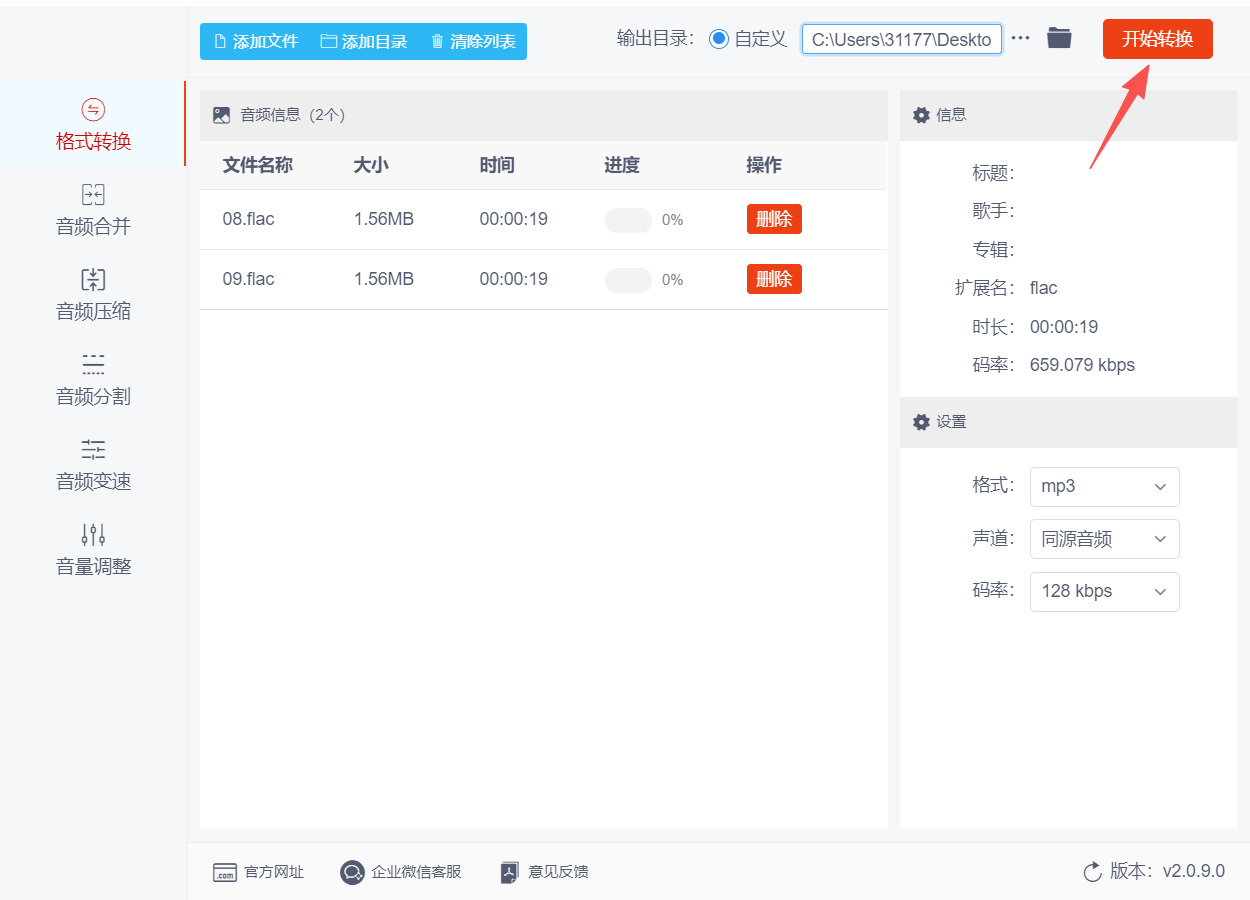1250x900 pixels.
Task: Click progress bar of 08.flac
Action: pos(628,220)
